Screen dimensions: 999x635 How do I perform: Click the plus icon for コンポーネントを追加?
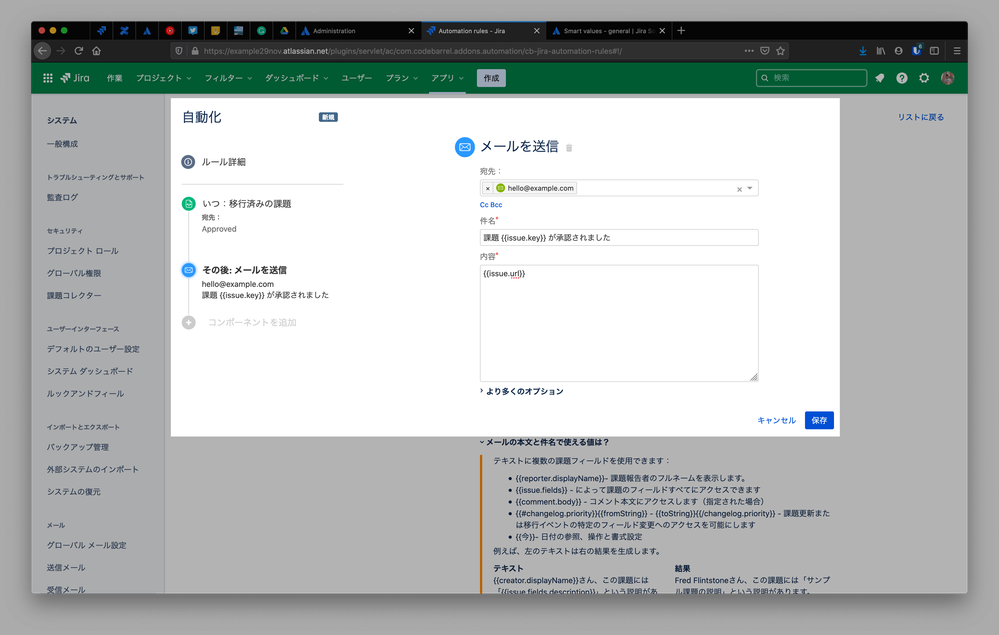(189, 322)
